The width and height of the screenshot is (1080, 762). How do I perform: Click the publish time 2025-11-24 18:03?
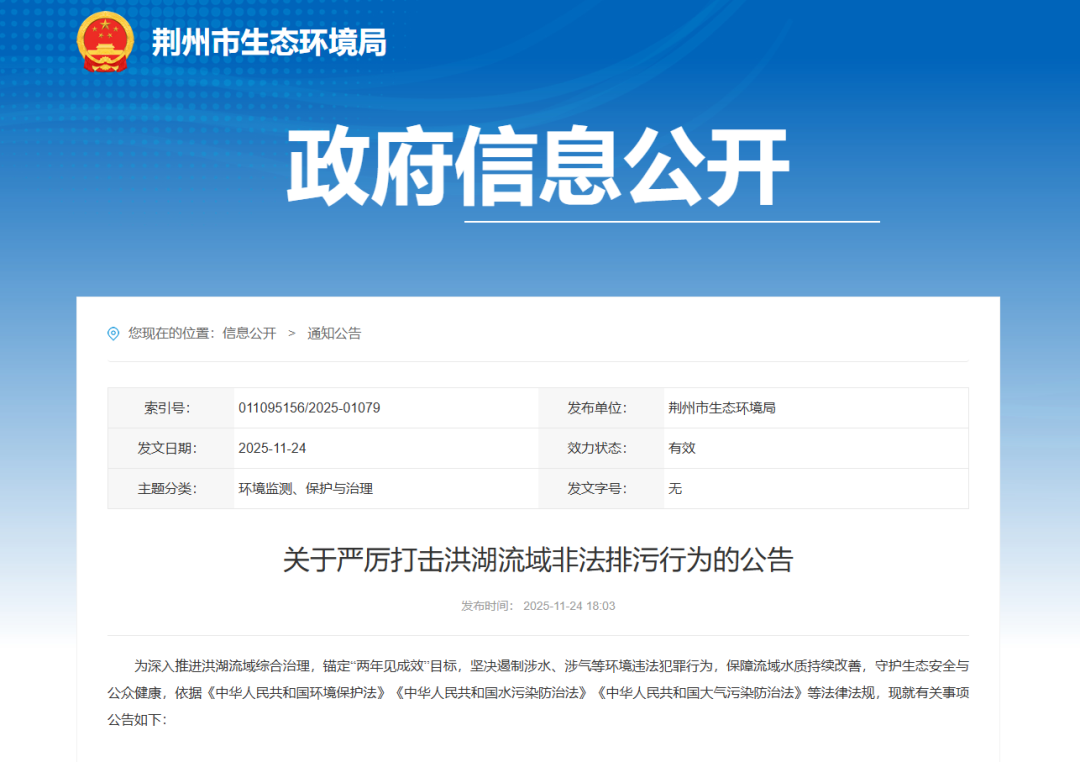[569, 606]
